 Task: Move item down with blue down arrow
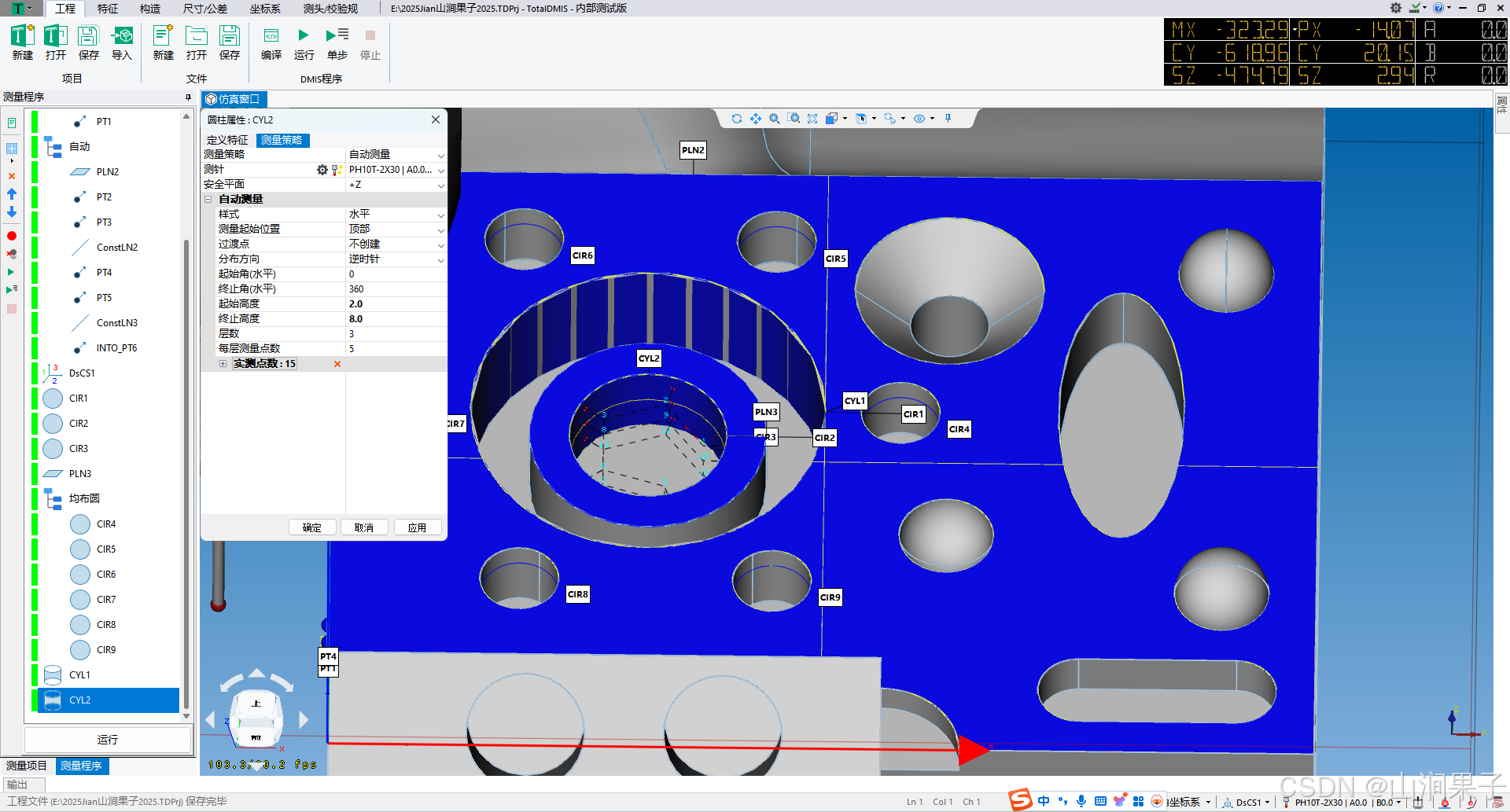coord(12,212)
